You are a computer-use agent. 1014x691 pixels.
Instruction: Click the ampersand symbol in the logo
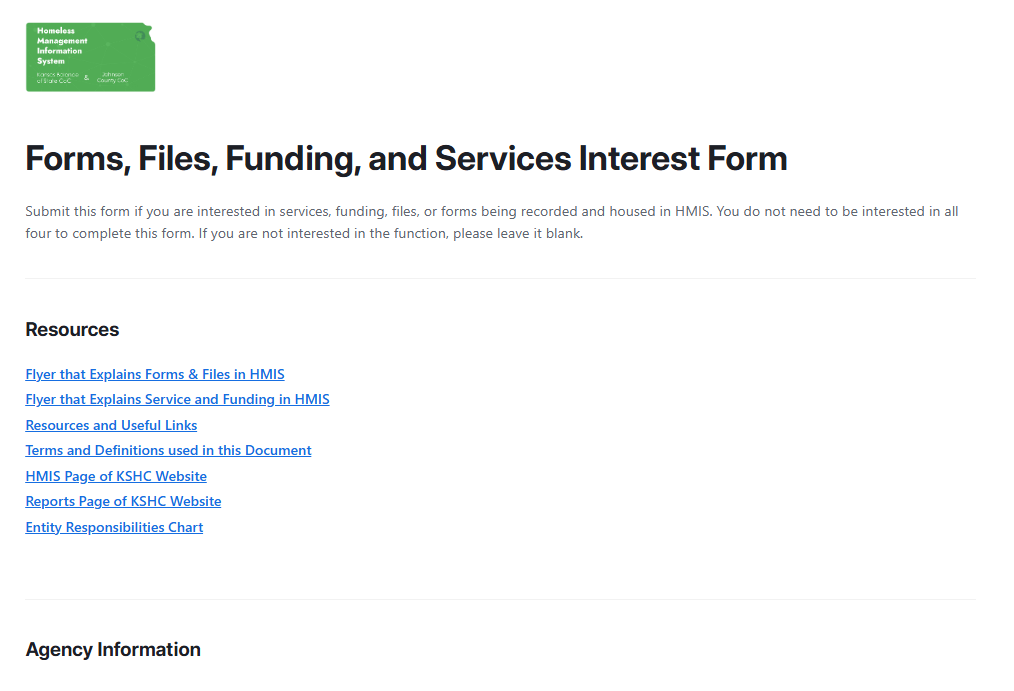click(x=86, y=77)
